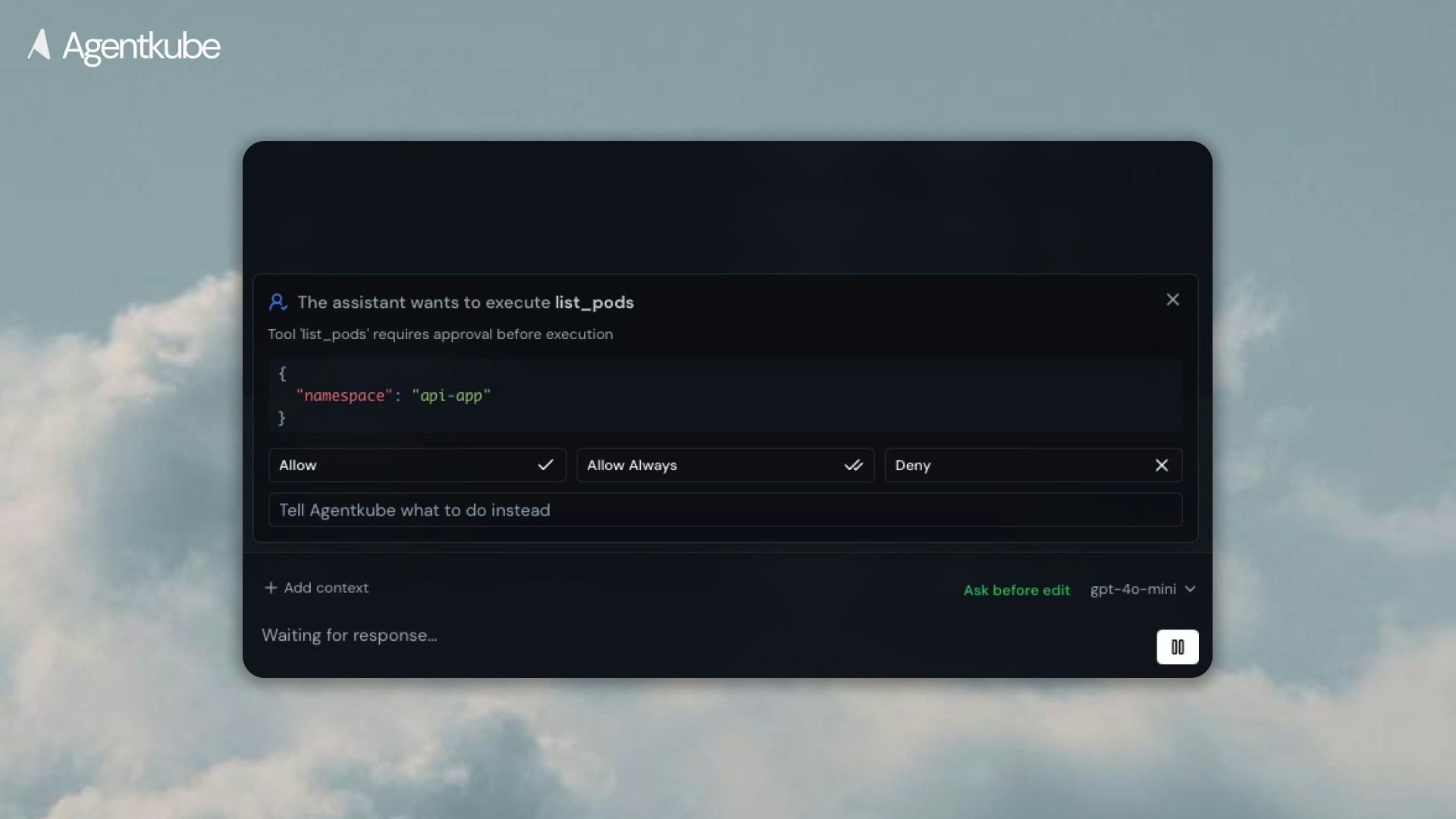This screenshot has height=819, width=1456.
Task: Click the pause icon in the white button
Action: coord(1177,647)
